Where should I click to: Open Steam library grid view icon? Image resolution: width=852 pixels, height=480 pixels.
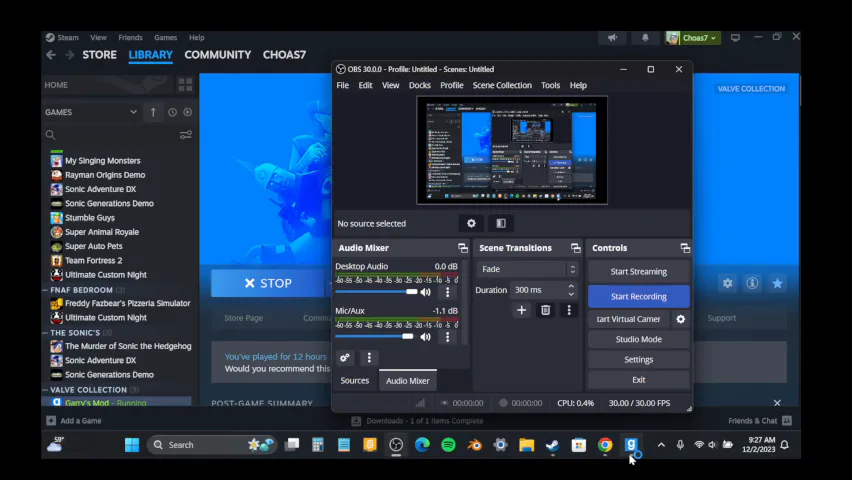(x=185, y=85)
